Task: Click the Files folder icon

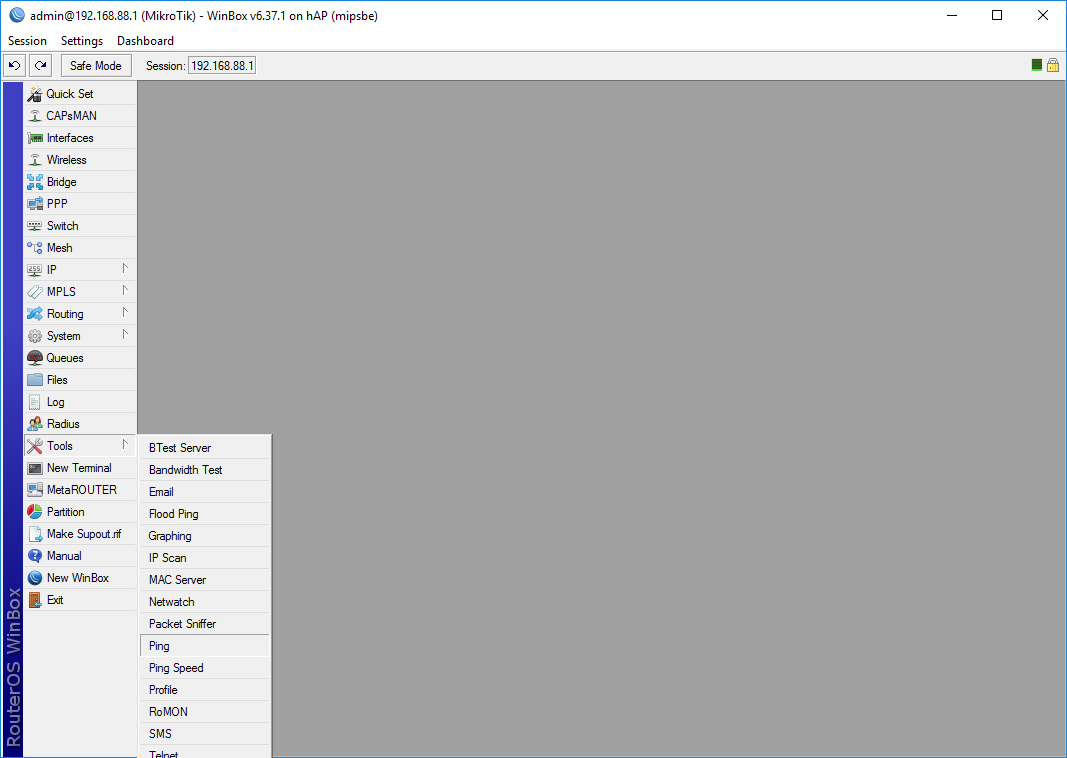Action: tap(35, 380)
